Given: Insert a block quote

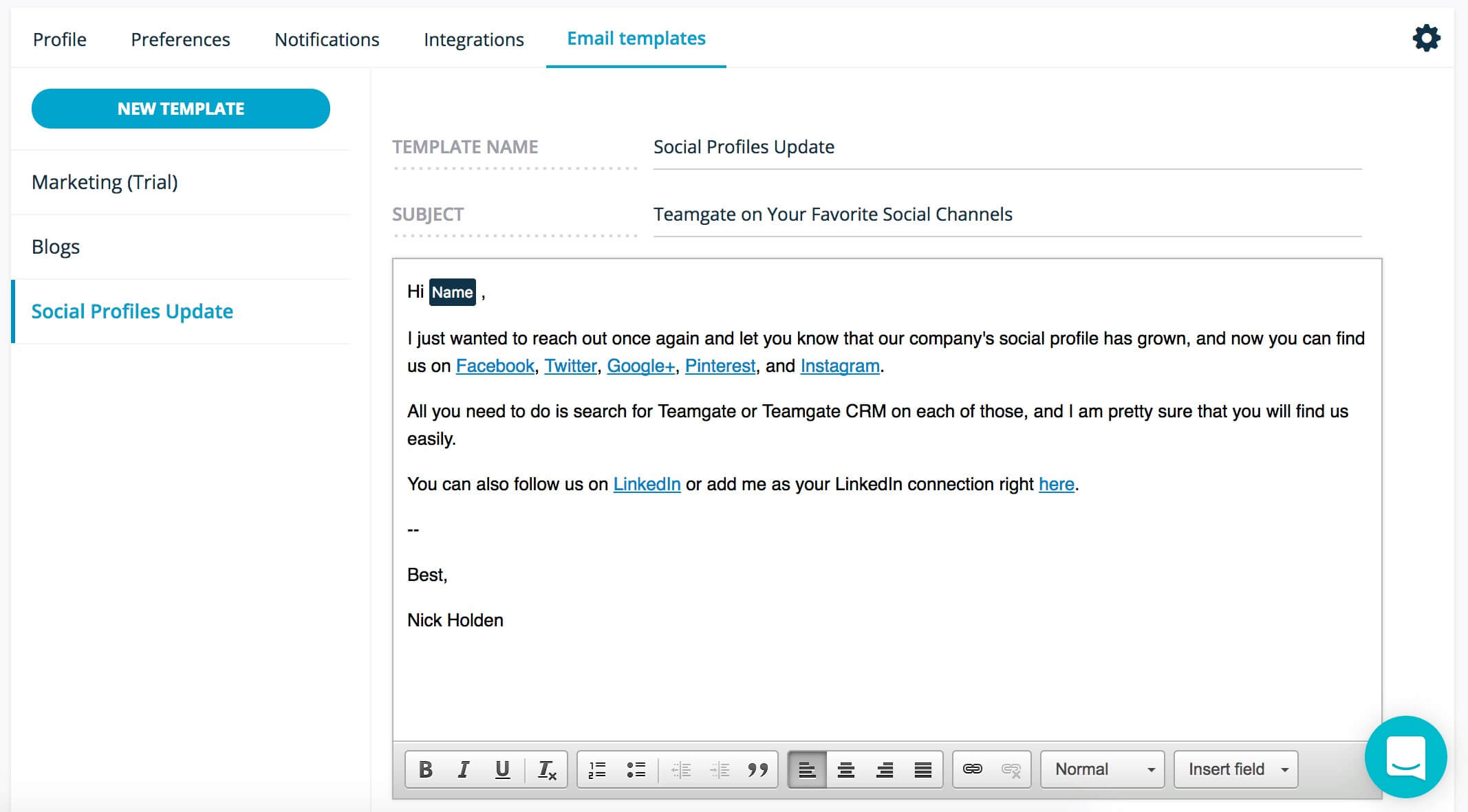Looking at the screenshot, I should pos(757,769).
